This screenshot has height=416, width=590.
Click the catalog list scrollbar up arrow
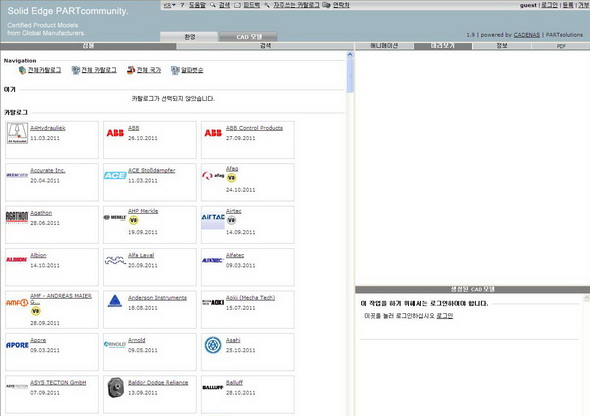point(350,55)
